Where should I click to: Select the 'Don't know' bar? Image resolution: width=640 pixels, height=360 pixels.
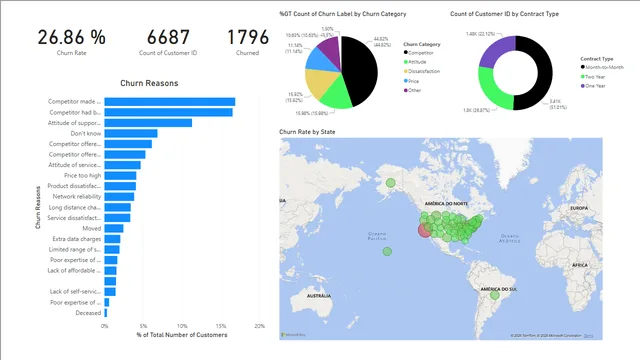click(131, 133)
